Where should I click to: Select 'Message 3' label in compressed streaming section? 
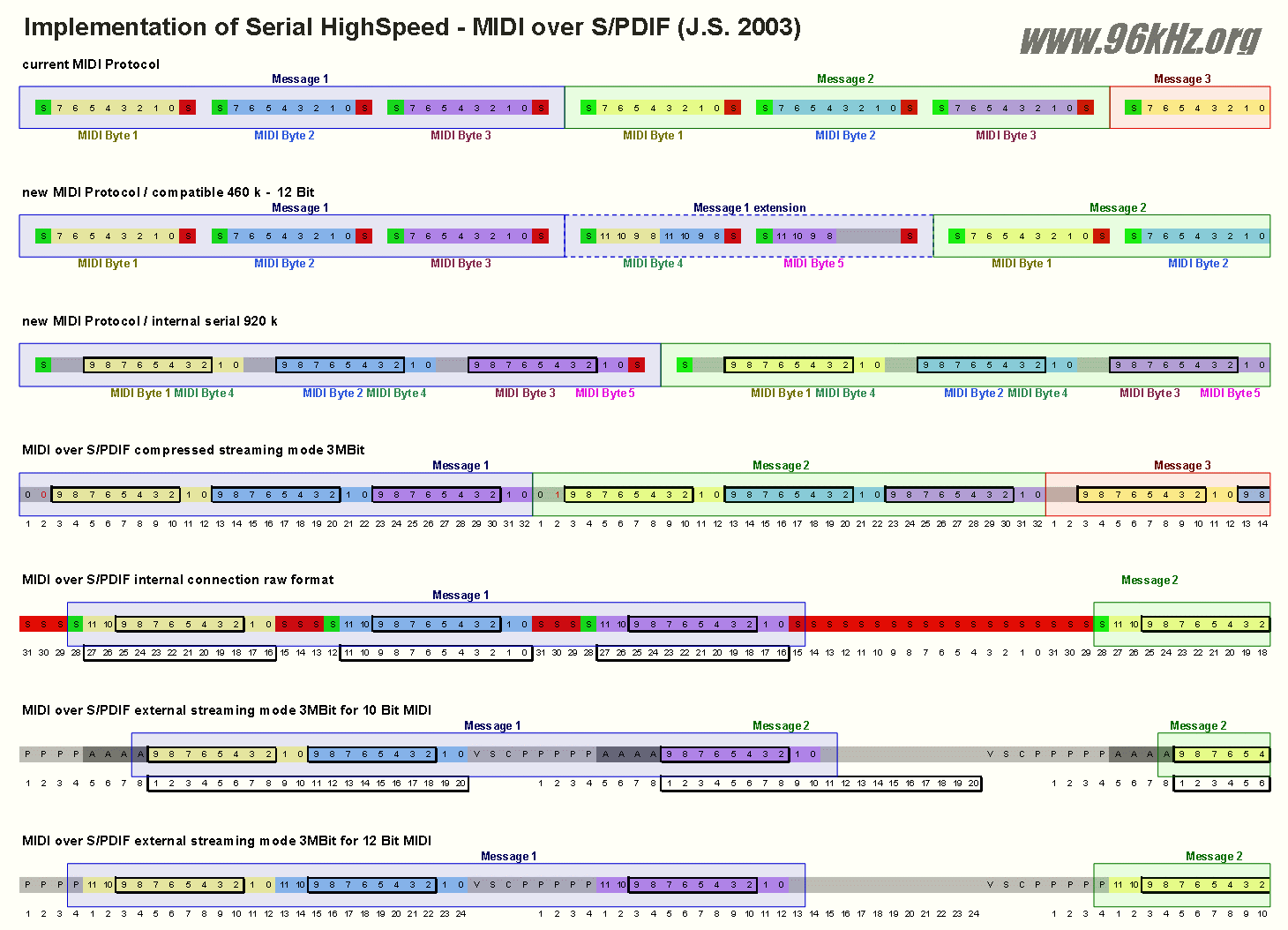(x=1182, y=466)
